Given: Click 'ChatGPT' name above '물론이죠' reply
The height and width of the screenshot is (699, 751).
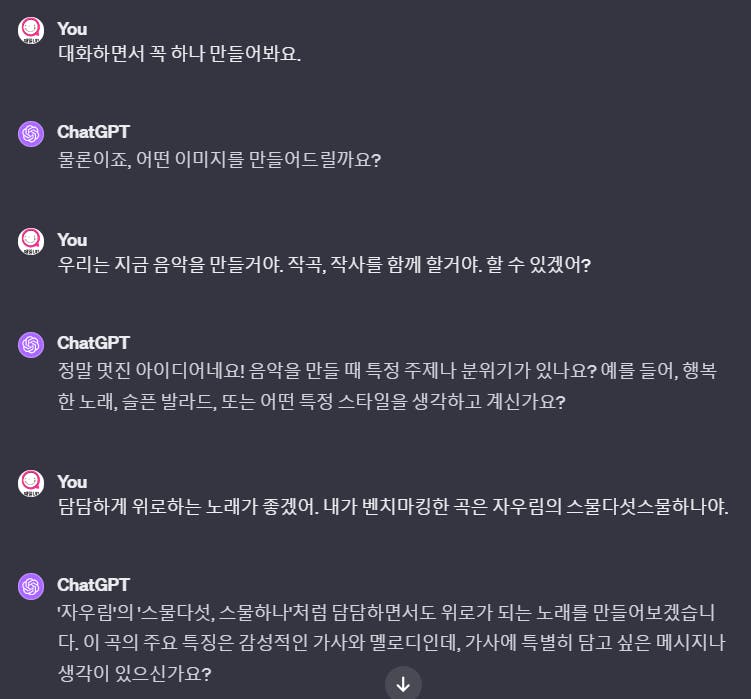Looking at the screenshot, I should coord(93,132).
